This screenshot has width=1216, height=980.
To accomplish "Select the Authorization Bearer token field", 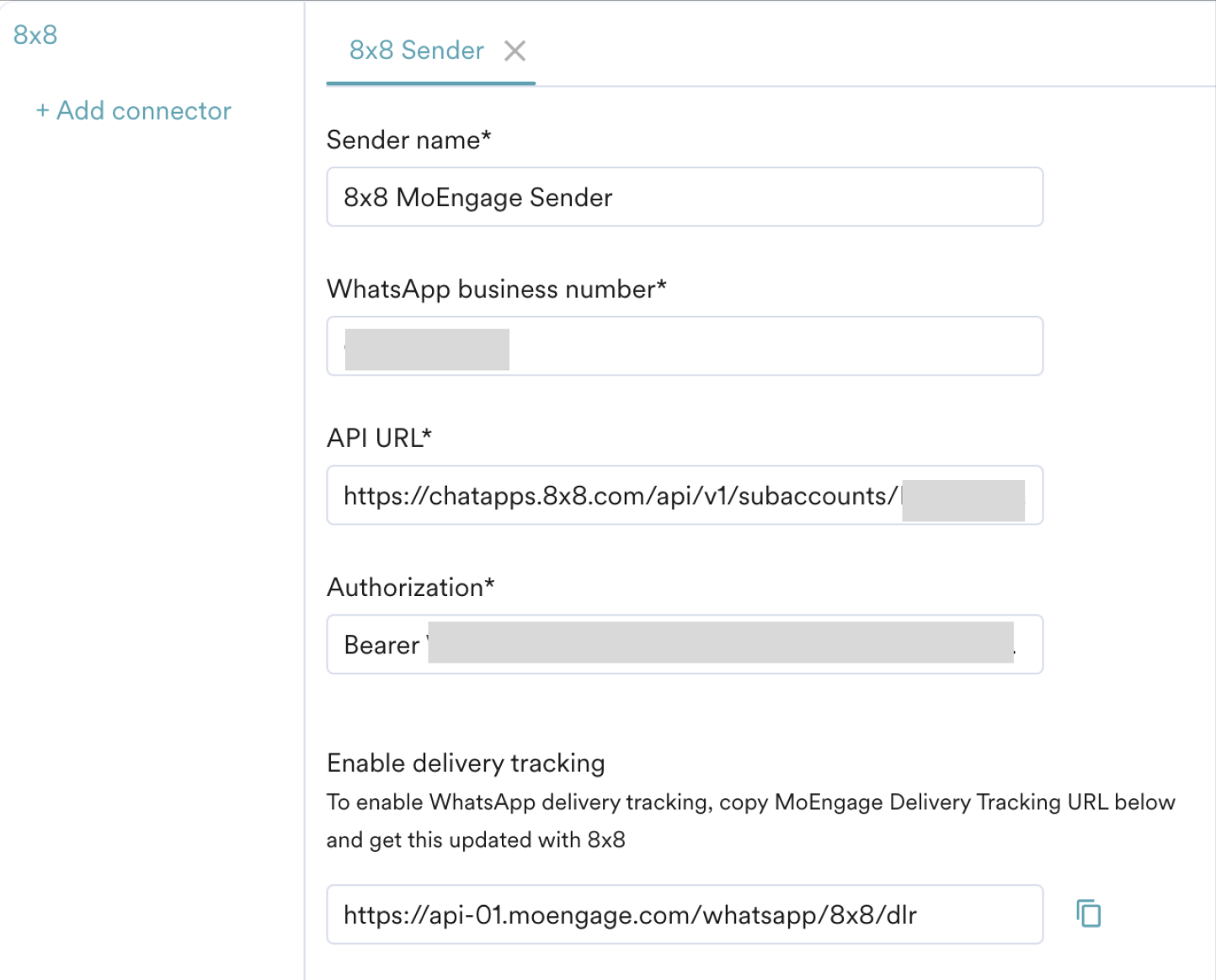I will point(685,644).
